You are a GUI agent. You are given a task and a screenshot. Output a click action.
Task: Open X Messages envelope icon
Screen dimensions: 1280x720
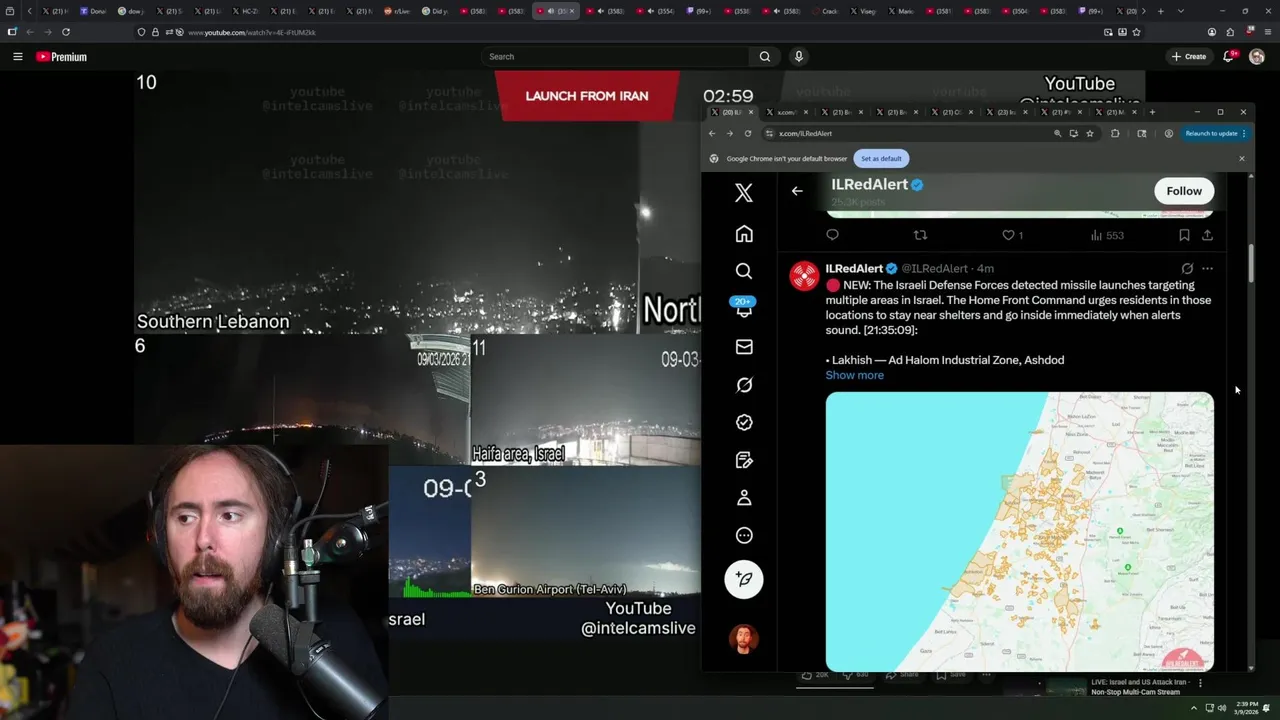pyautogui.click(x=744, y=347)
